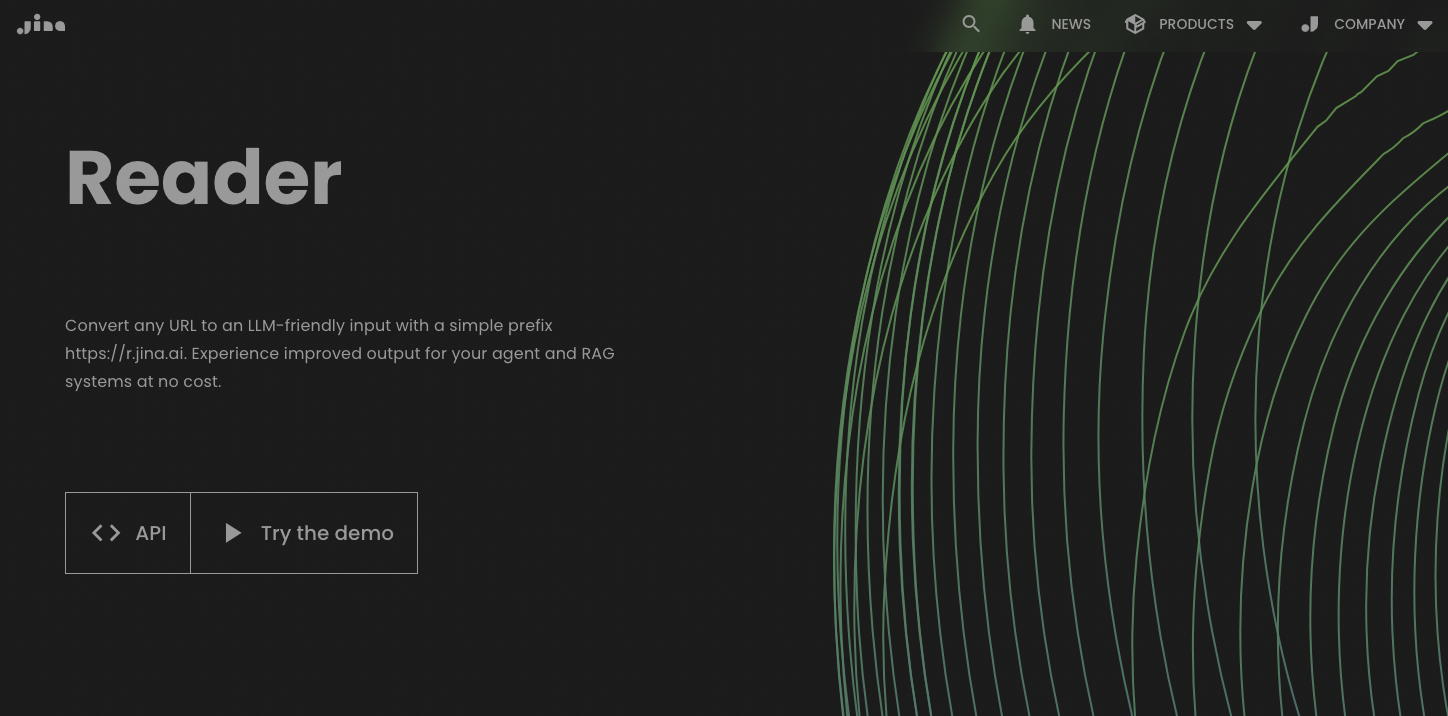
Task: Click the code brackets icon on API button
Action: 106,533
